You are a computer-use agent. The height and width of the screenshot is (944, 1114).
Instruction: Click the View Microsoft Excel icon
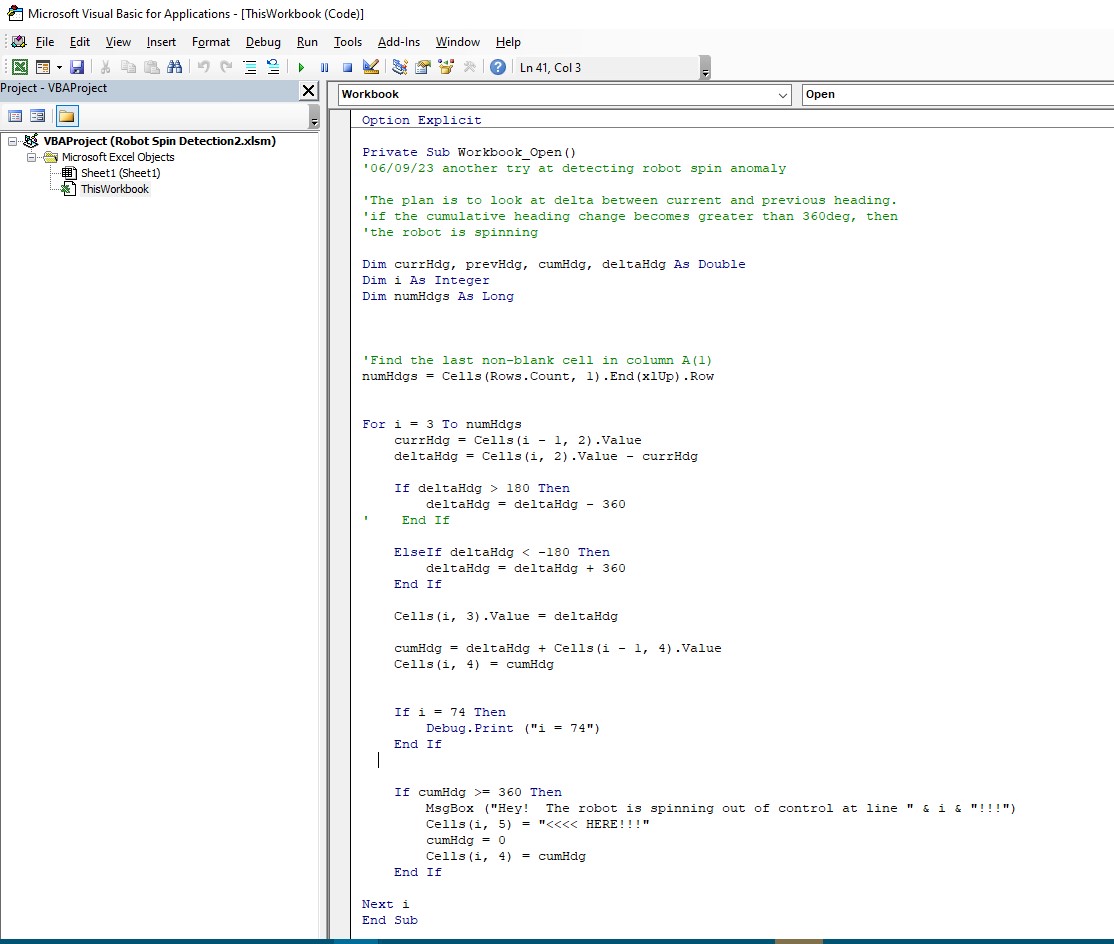tap(20, 67)
